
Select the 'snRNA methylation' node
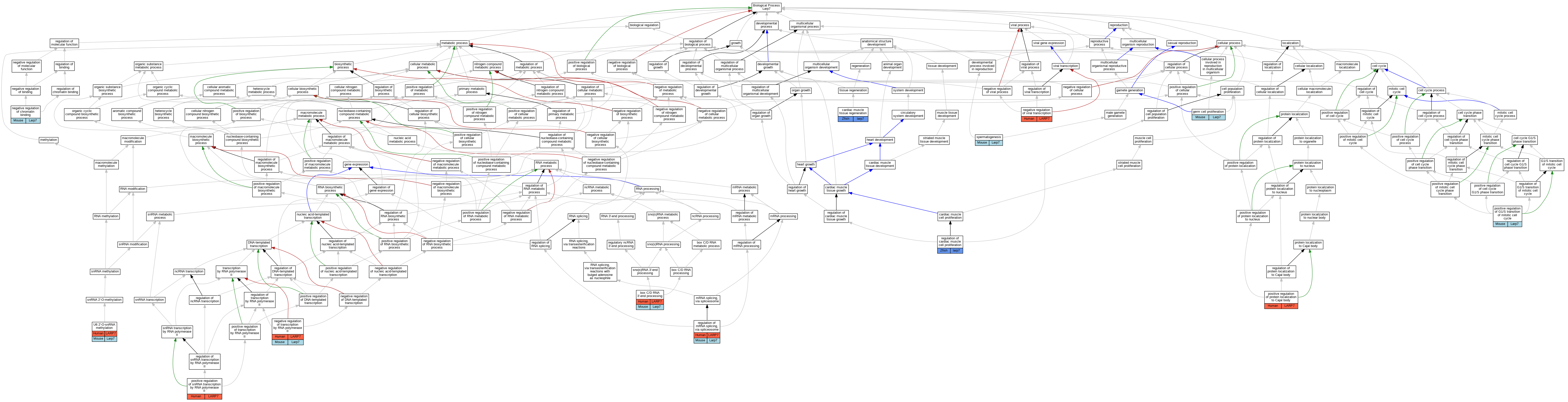point(105,272)
